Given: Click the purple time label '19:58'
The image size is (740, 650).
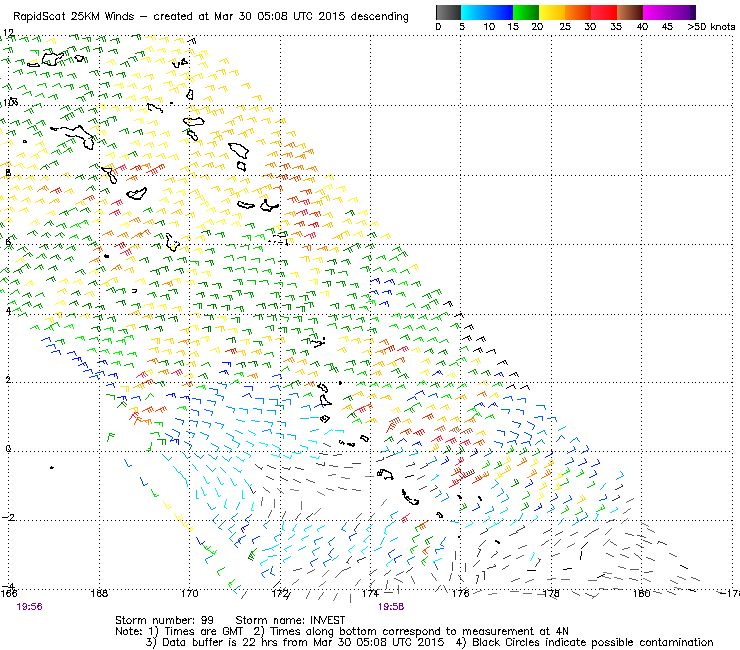Looking at the screenshot, I should pyautogui.click(x=391, y=607).
